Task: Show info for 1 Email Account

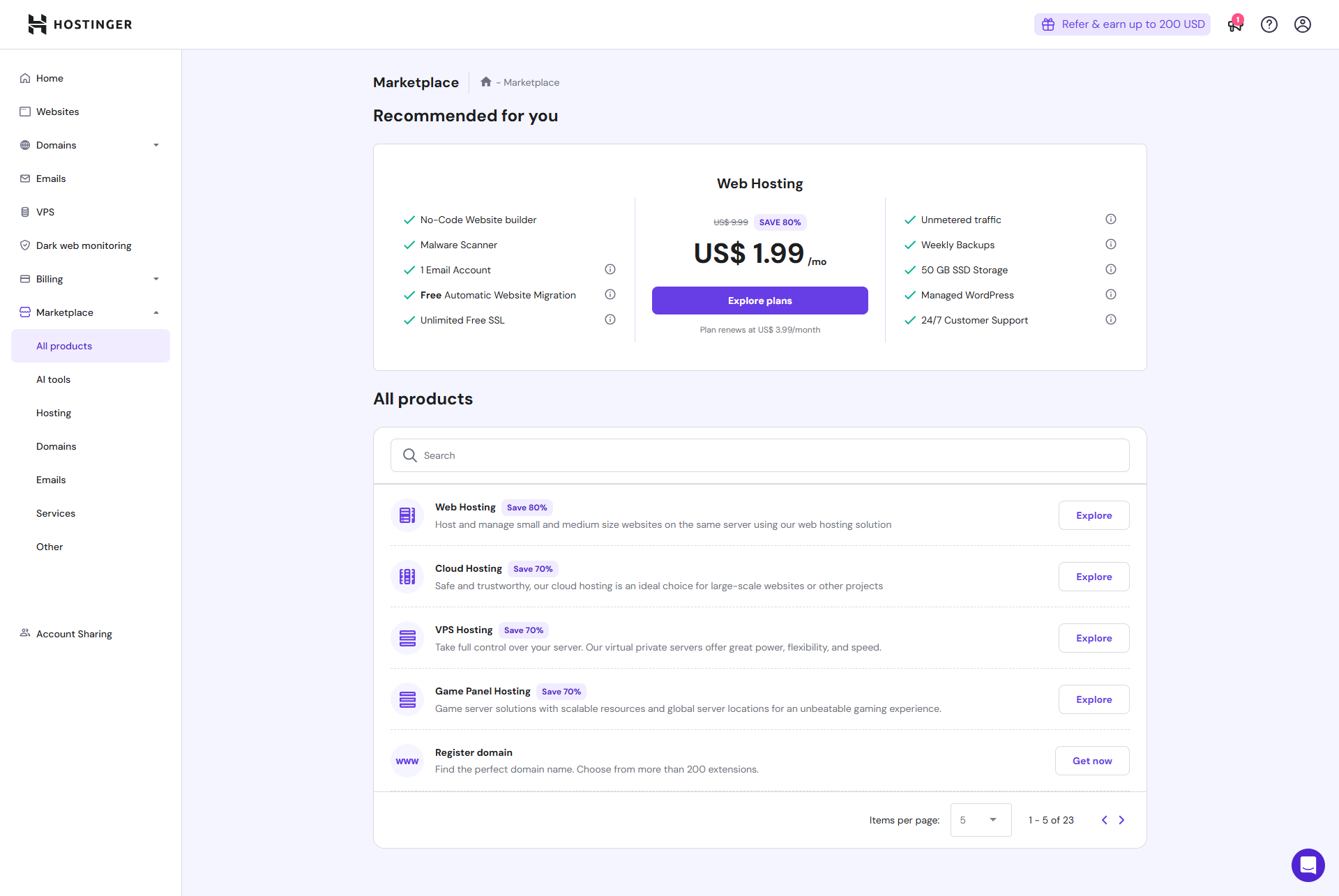Action: tap(610, 269)
